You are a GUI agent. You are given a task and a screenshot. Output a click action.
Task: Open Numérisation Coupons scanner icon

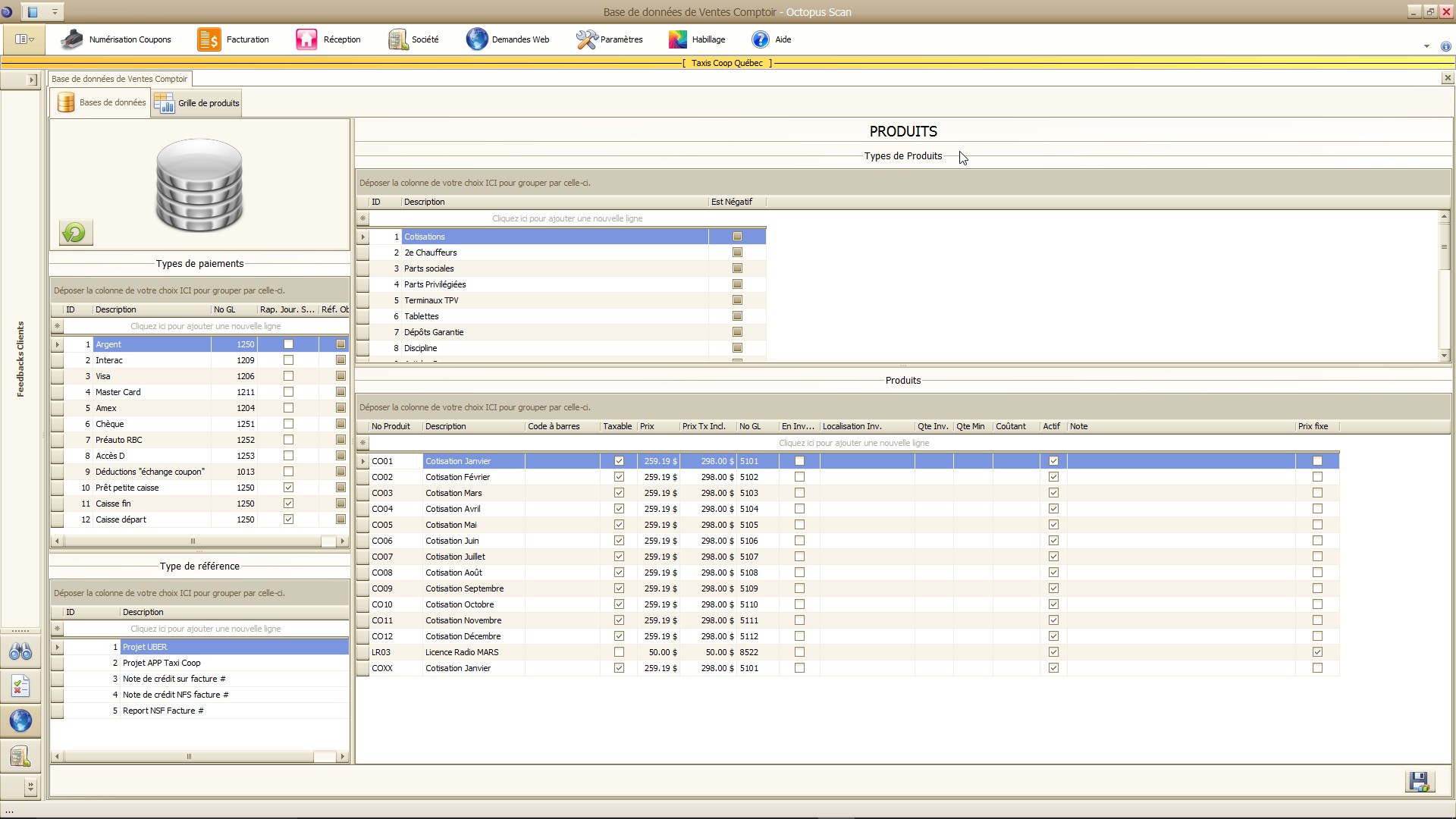(72, 39)
